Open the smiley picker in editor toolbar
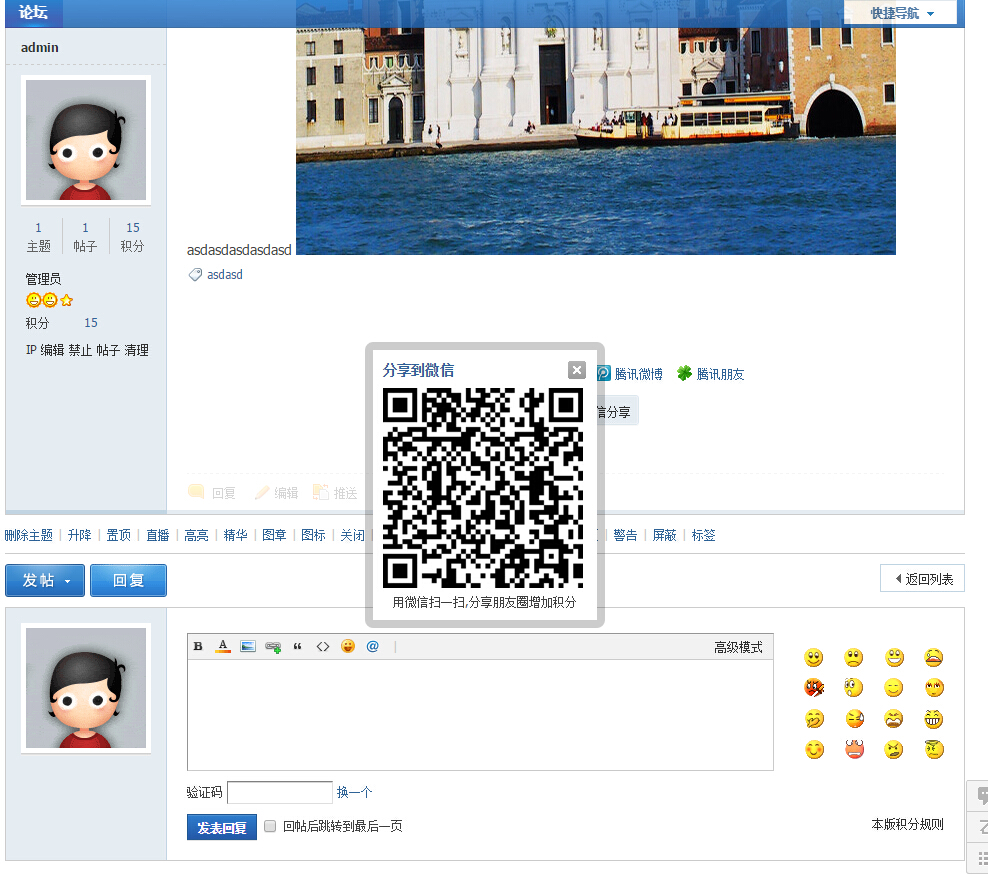 click(348, 647)
